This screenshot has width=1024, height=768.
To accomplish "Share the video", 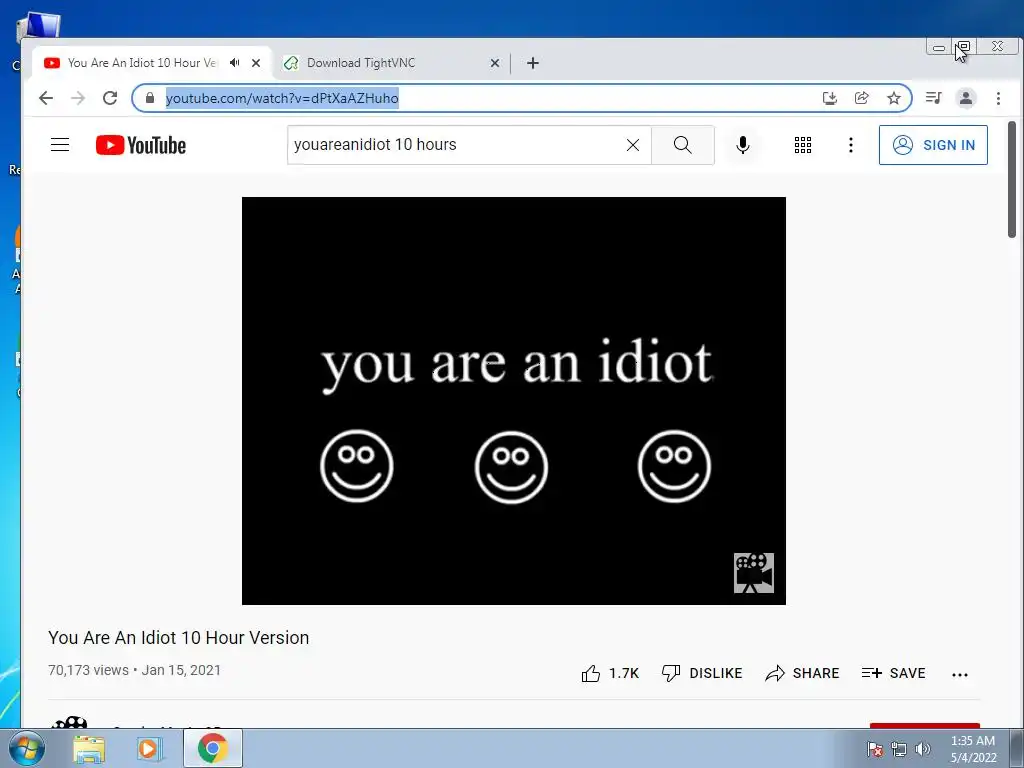I will pyautogui.click(x=802, y=673).
